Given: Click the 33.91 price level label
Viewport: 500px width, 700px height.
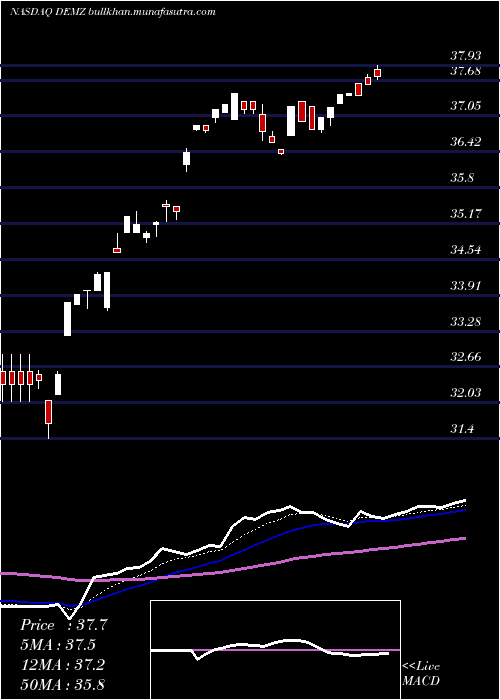Looking at the screenshot, I should pos(466,285).
